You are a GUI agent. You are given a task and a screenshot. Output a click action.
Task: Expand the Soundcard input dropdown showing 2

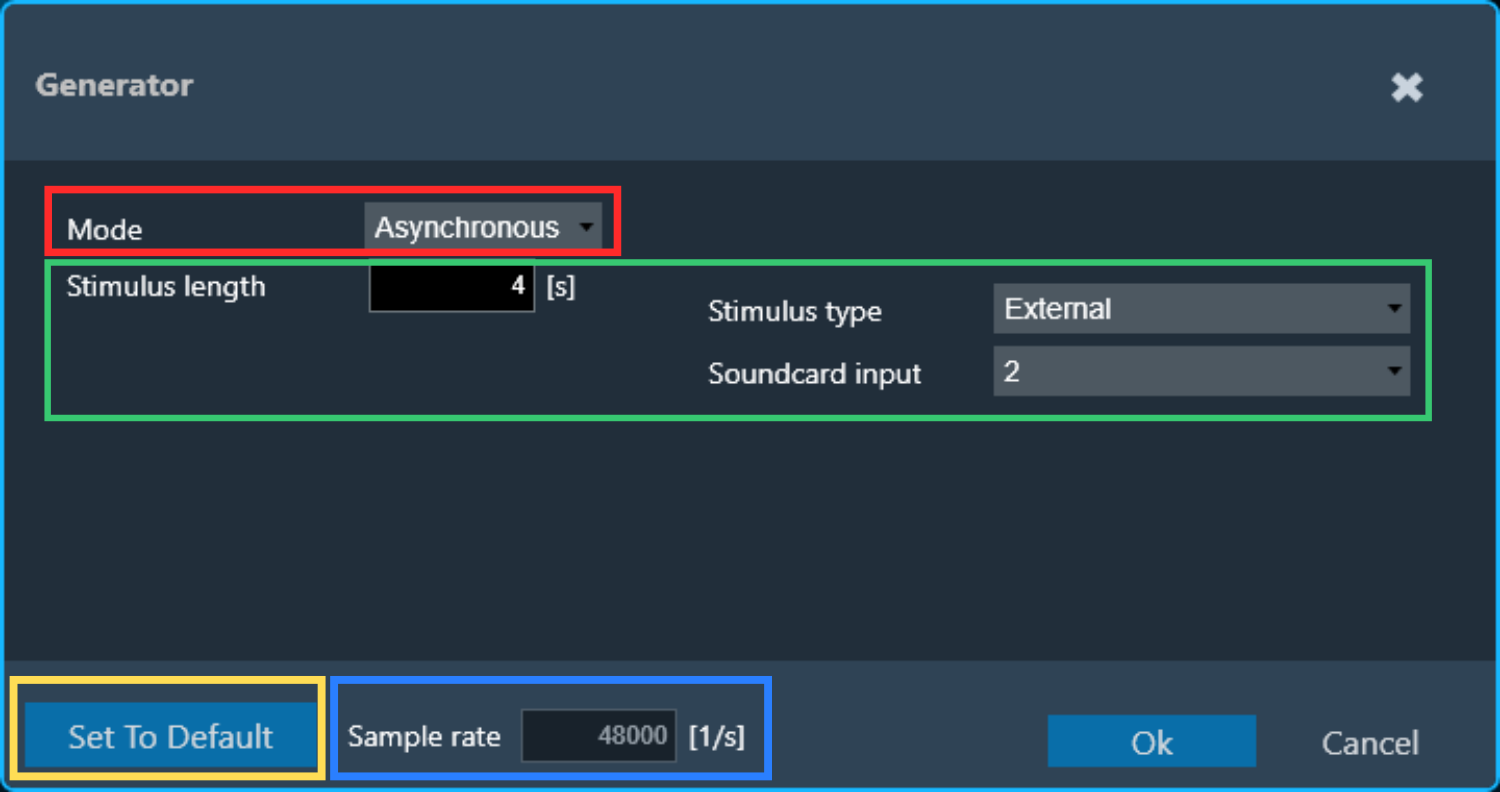pyautogui.click(x=1201, y=371)
